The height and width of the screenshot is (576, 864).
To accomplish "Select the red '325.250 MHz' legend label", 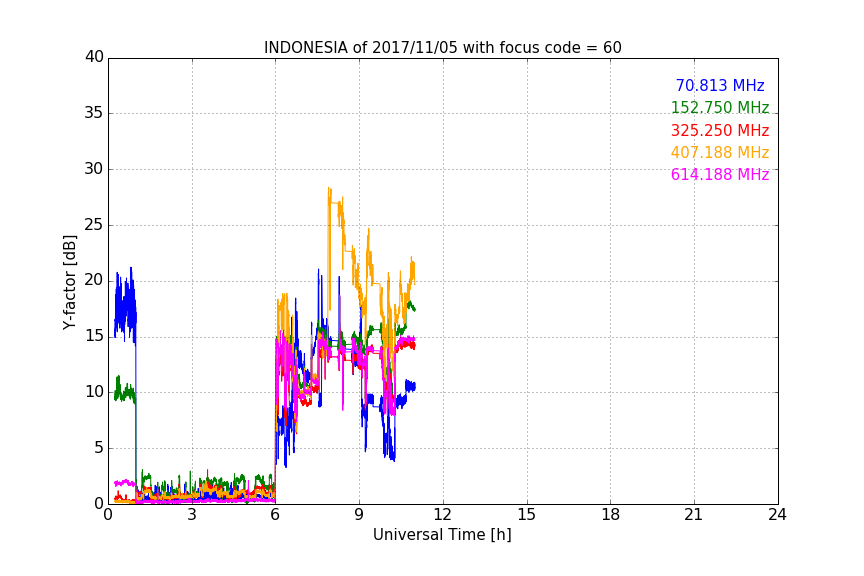I will pyautogui.click(x=720, y=130).
